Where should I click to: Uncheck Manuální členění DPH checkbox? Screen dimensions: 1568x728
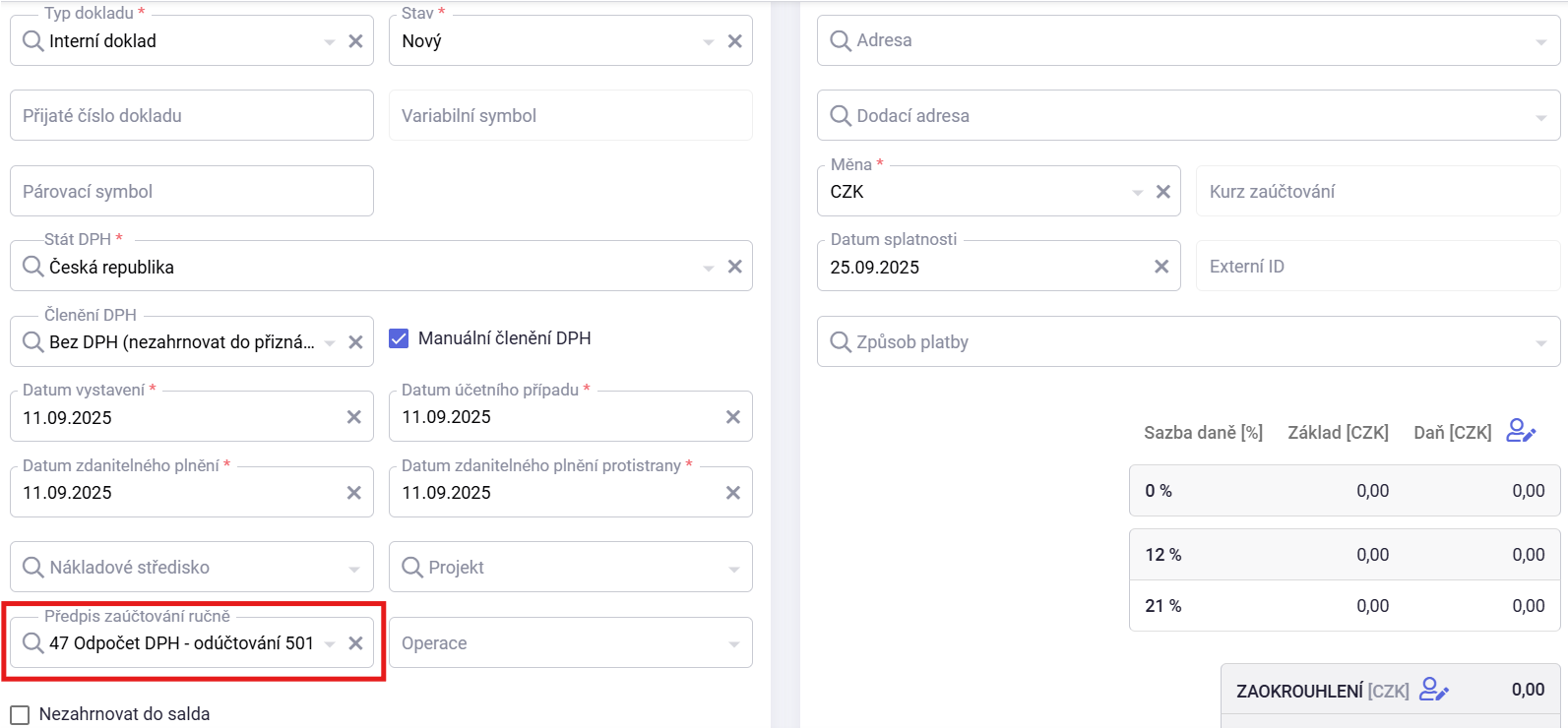click(399, 338)
